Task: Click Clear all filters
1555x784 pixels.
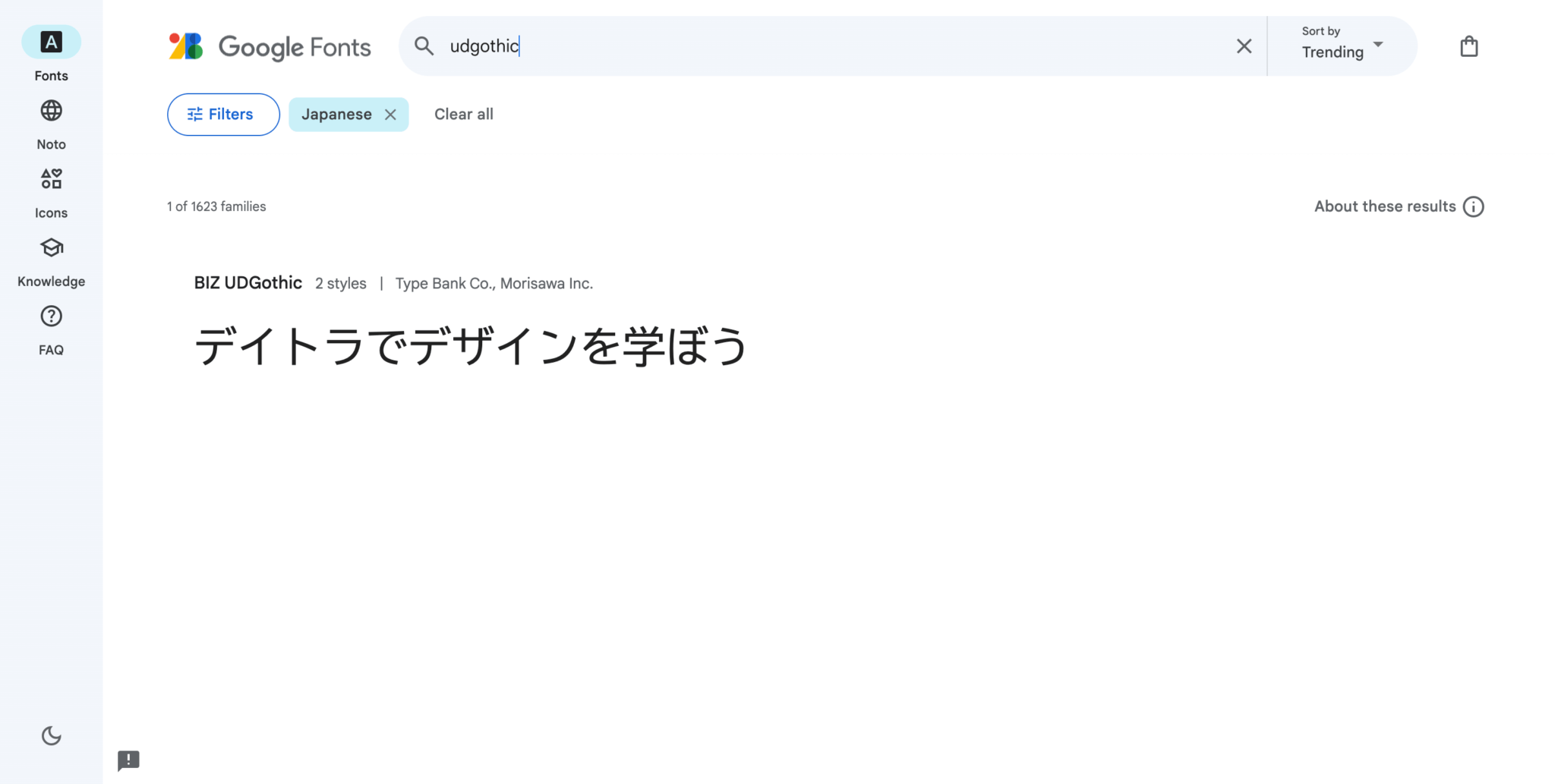Action: [463, 115]
